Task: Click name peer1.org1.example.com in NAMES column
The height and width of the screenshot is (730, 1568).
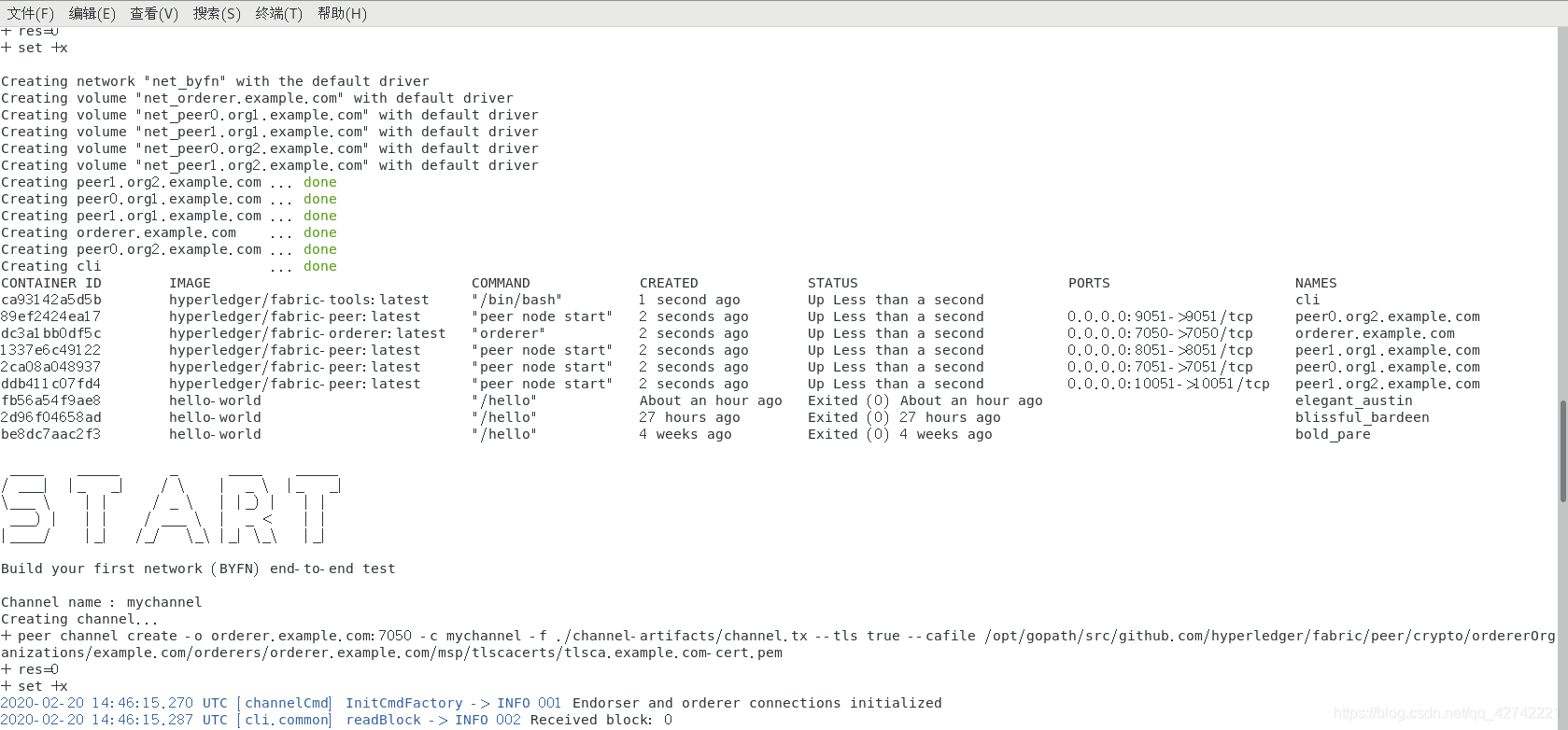Action: [1388, 350]
